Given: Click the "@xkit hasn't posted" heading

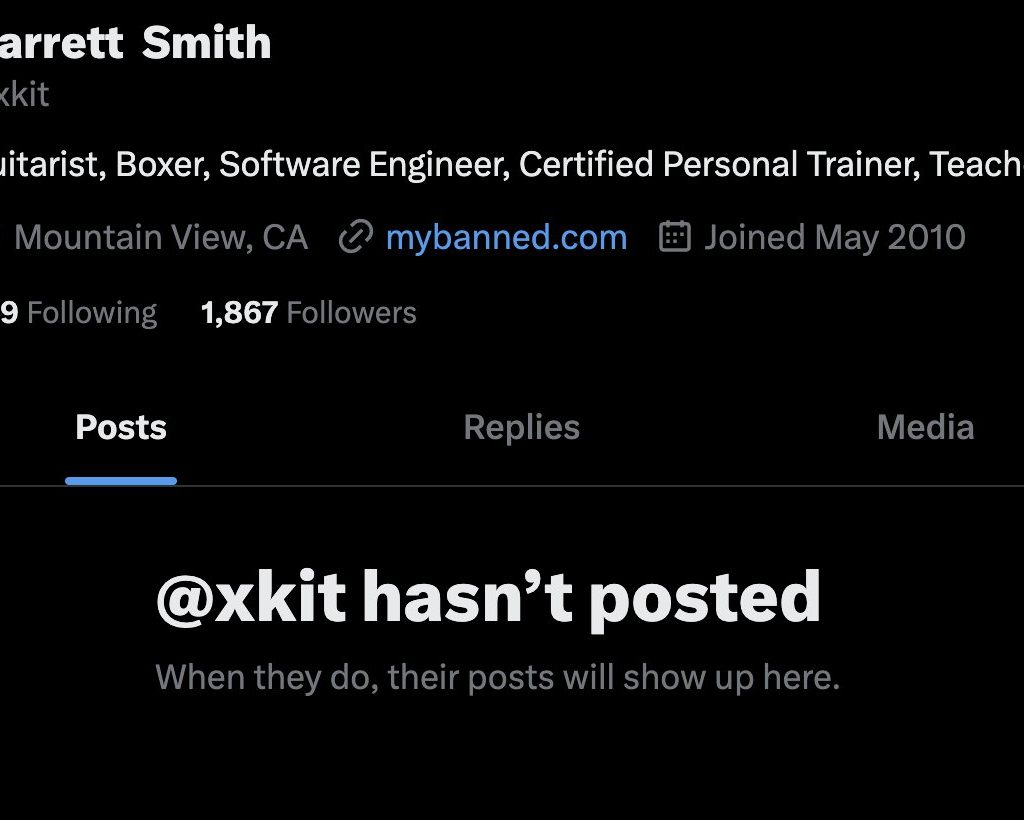Looking at the screenshot, I should [488, 598].
